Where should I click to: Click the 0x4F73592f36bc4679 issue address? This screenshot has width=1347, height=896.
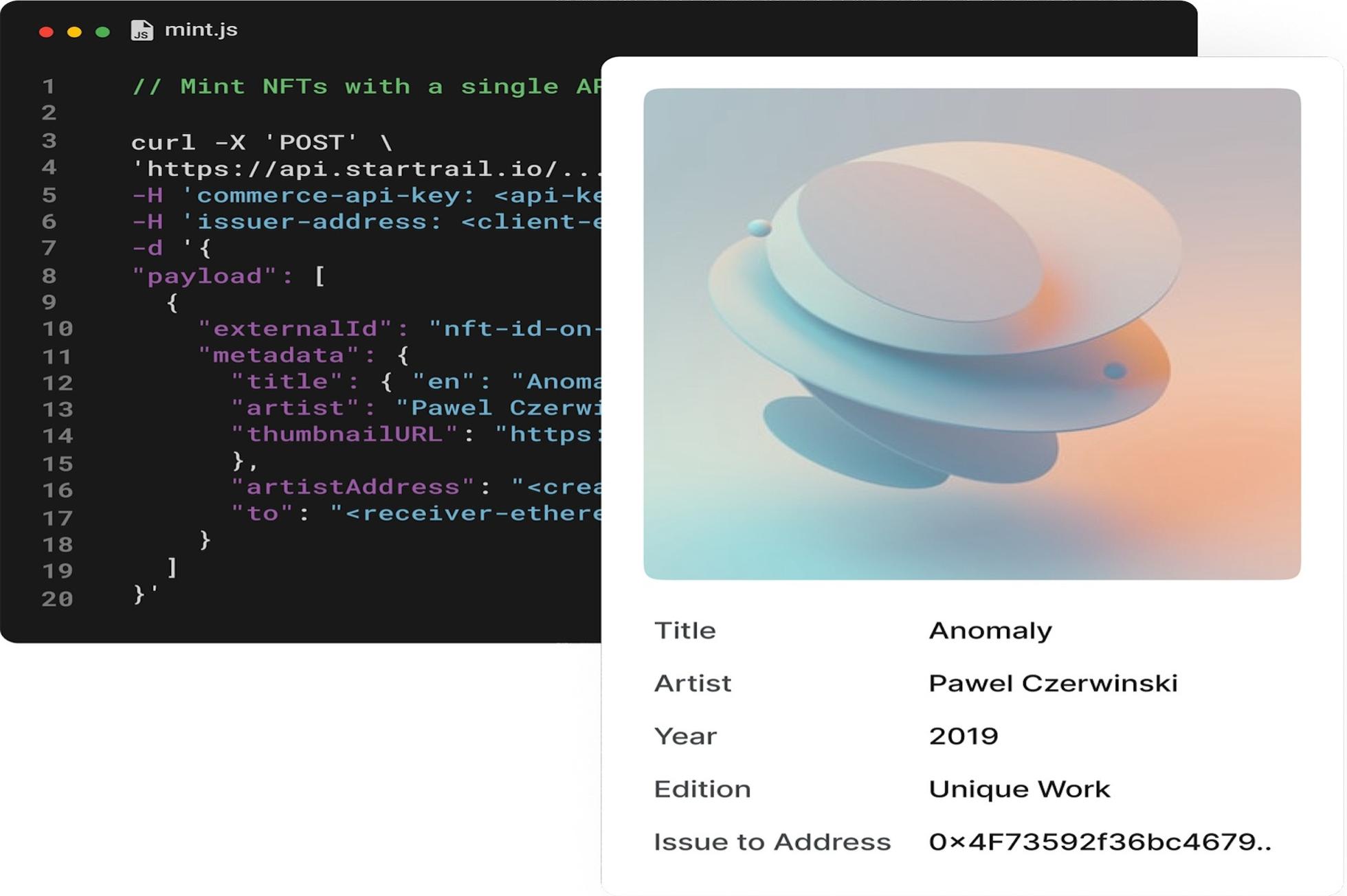point(1099,842)
